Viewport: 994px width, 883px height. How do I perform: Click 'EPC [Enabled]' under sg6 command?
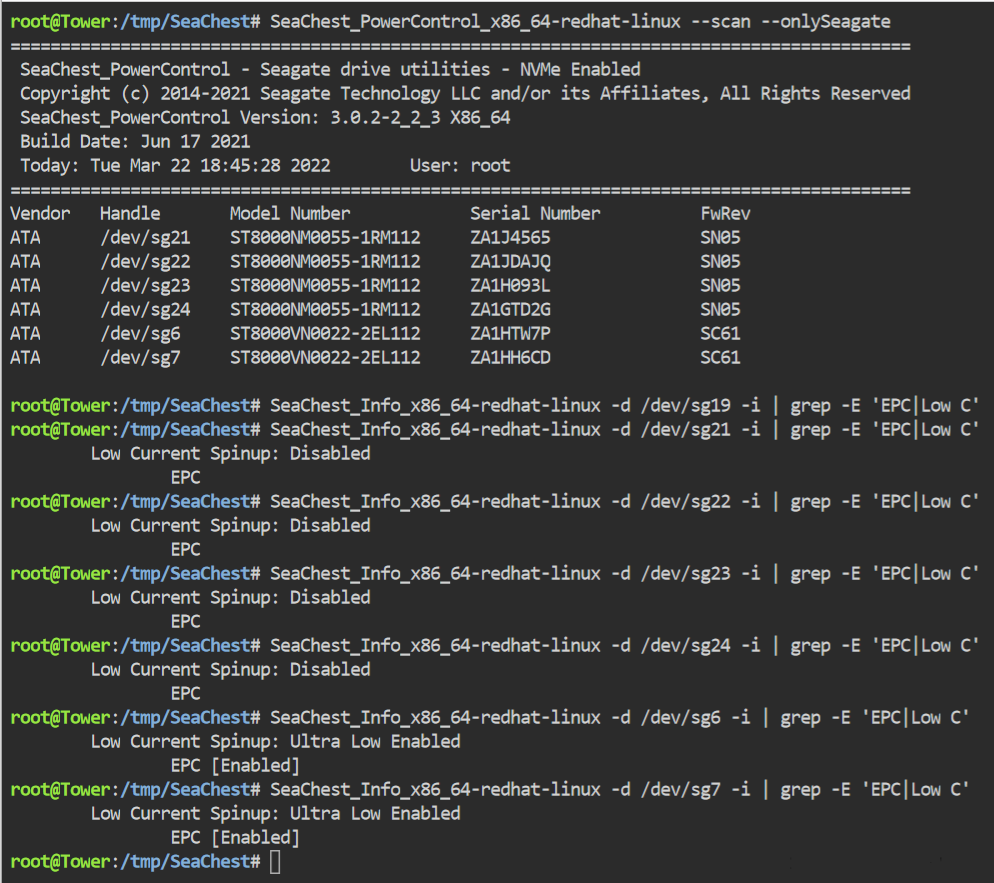[235, 766]
